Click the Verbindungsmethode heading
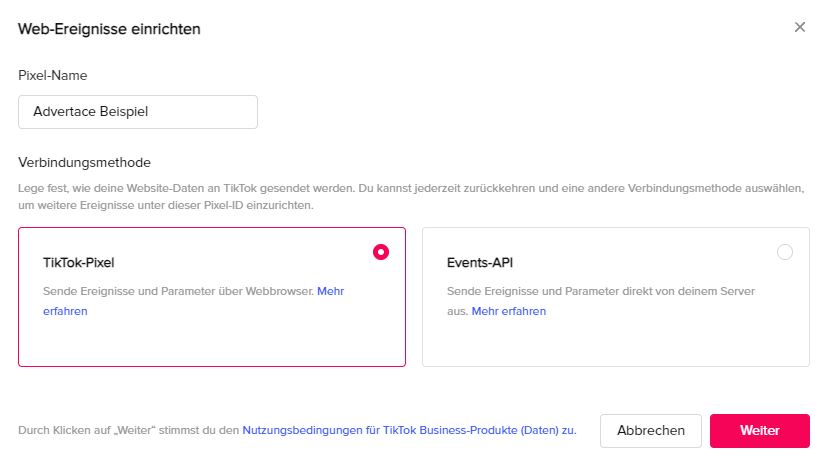 pyautogui.click(x=85, y=162)
